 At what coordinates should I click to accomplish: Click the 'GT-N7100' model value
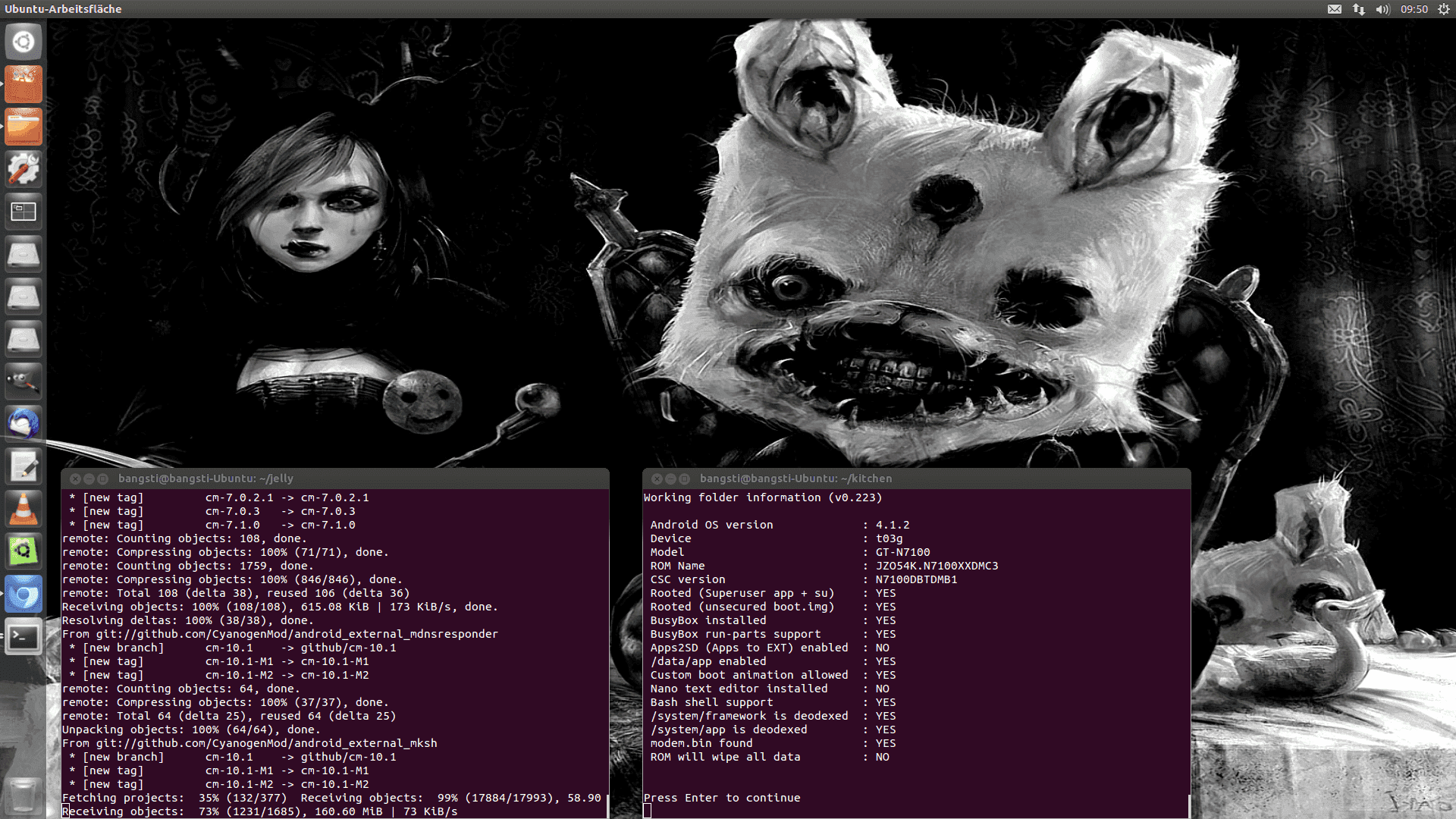click(x=902, y=552)
